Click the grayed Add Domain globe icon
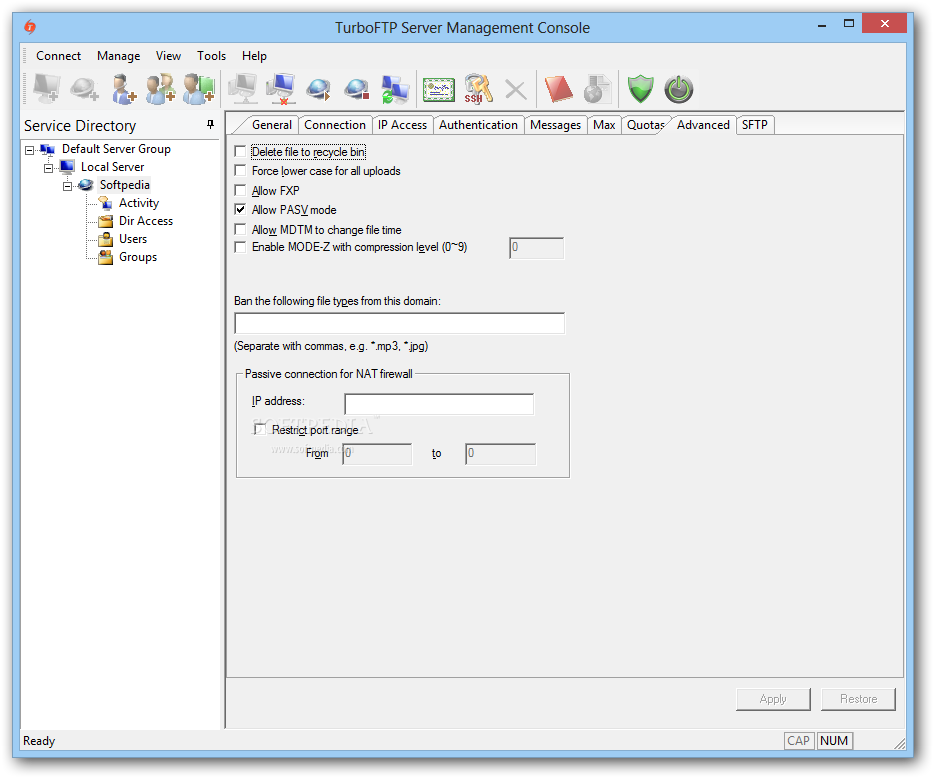 84,89
